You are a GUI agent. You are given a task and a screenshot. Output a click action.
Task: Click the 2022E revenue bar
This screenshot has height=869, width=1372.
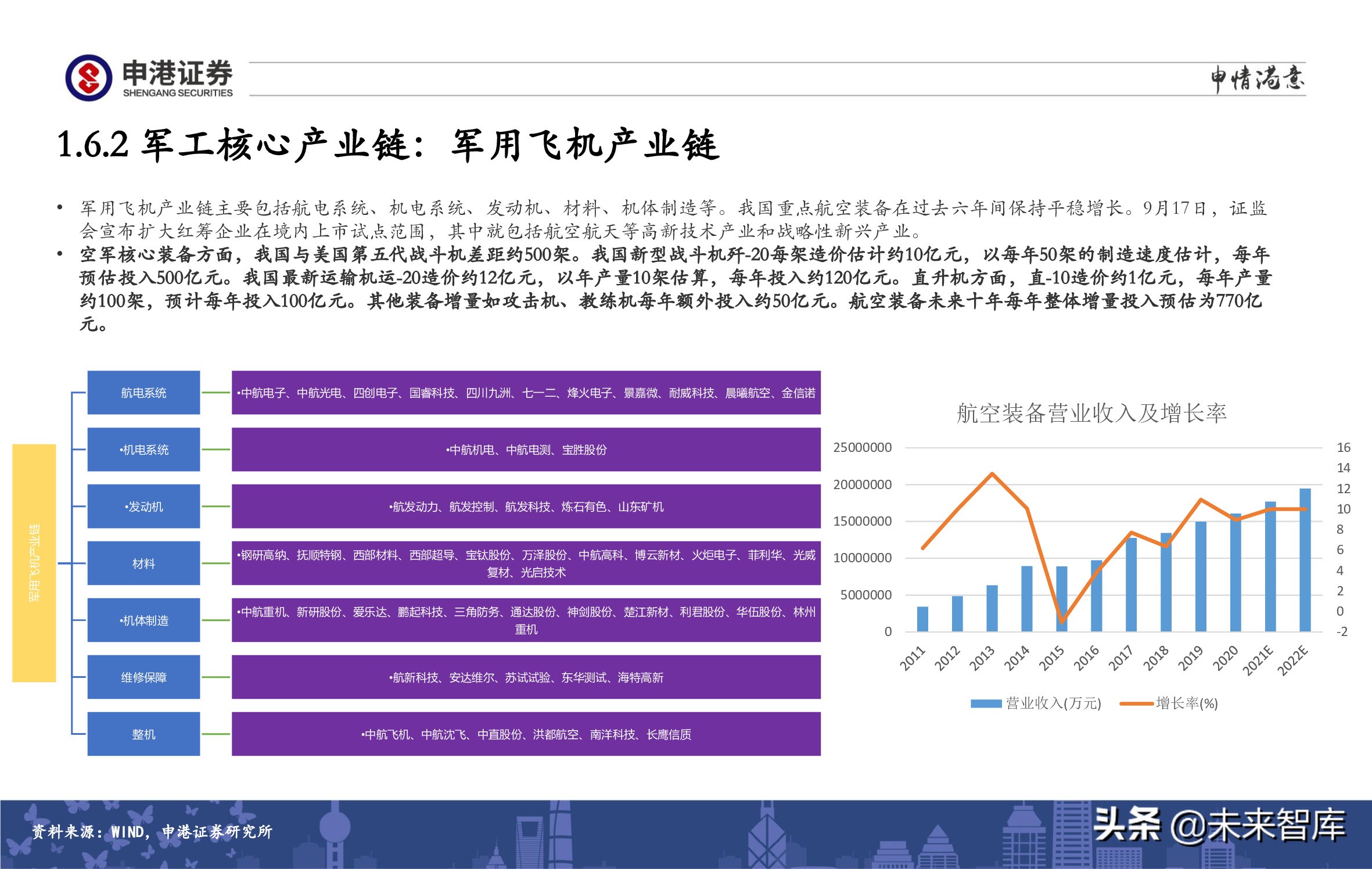pos(1305,560)
